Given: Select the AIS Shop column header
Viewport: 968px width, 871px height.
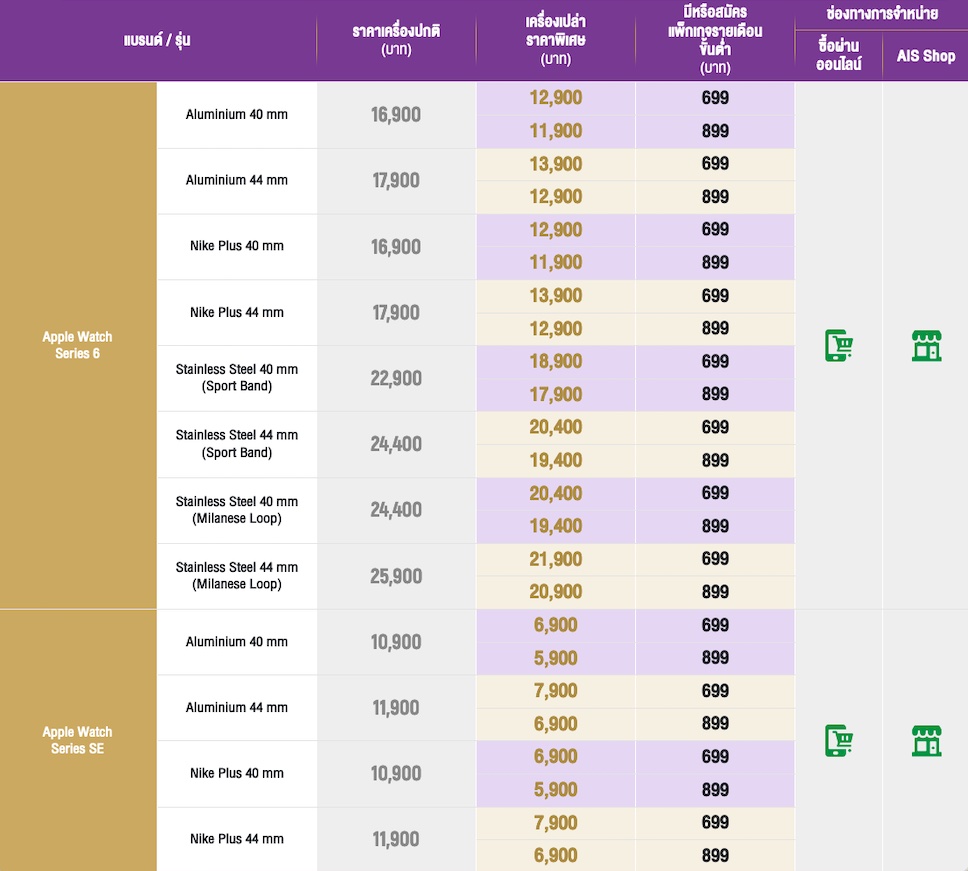Looking at the screenshot, I should (x=925, y=56).
